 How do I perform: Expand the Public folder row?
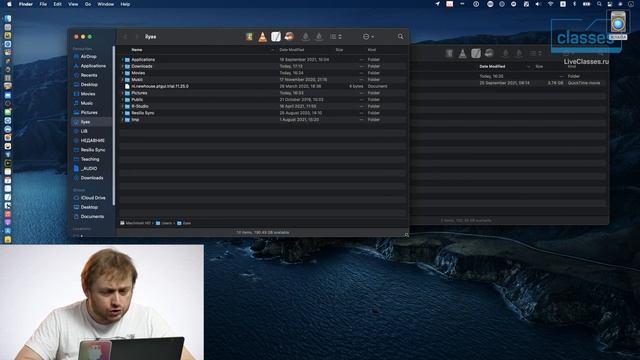(x=122, y=100)
